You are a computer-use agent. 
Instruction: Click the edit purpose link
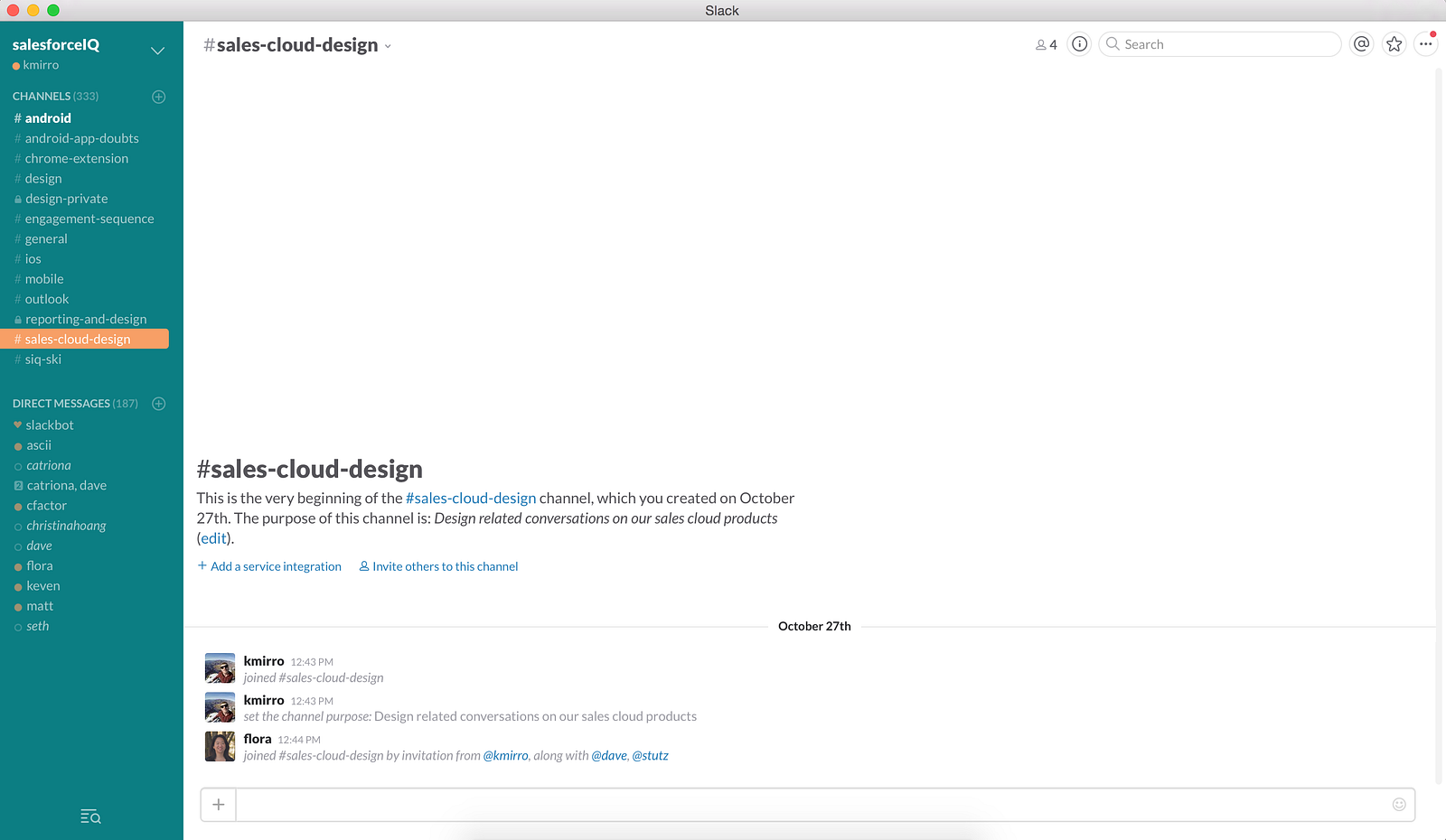point(214,538)
